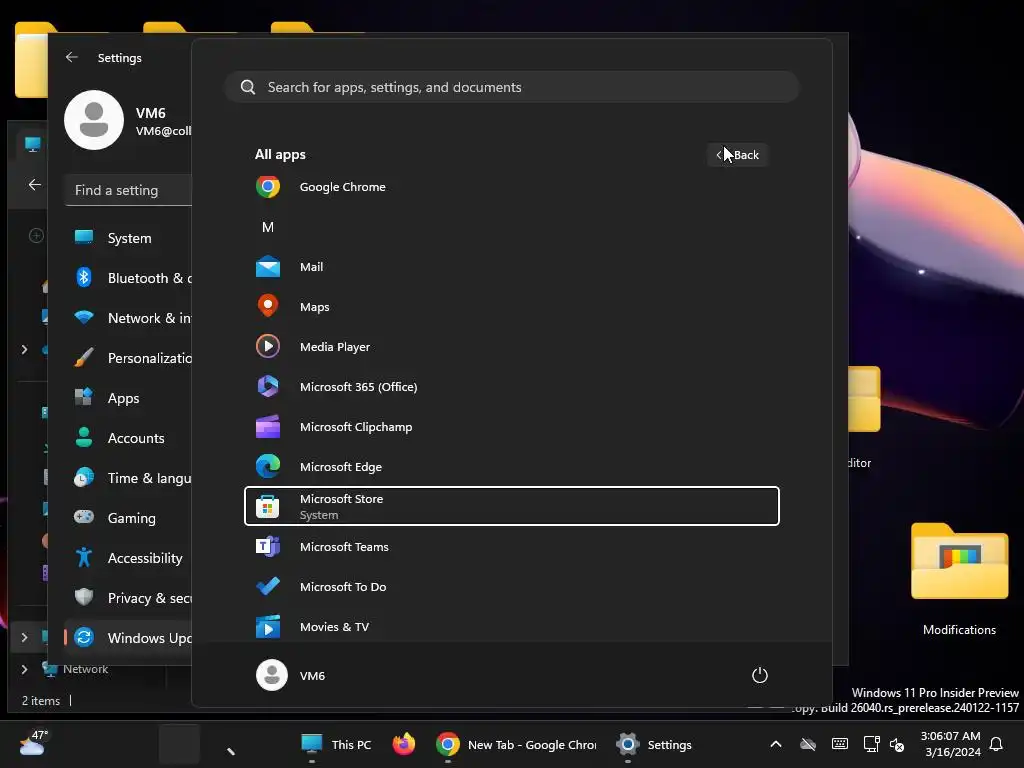Open the Maps app

click(x=511, y=306)
